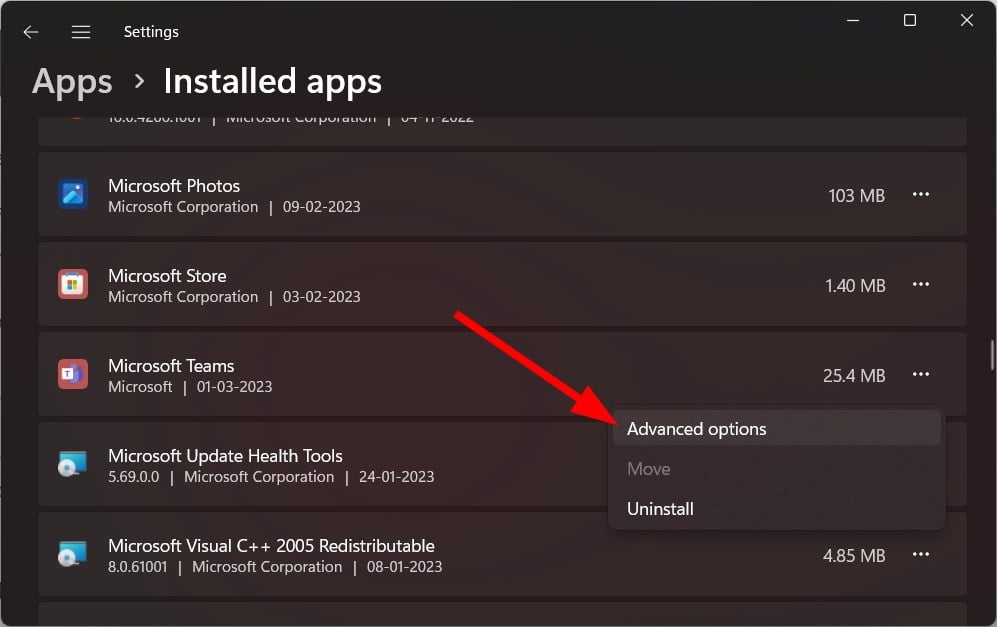Viewport: 997px width, 627px height.
Task: Click the Settings window title
Action: [x=151, y=32]
